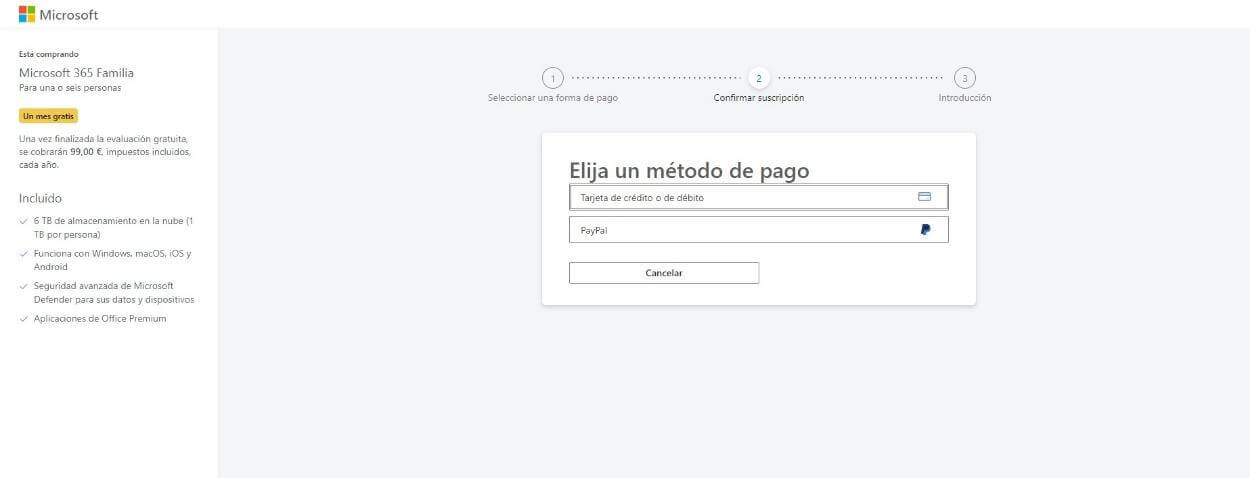
Task: Click 'Para una o seis personas' text
Action: 70,88
